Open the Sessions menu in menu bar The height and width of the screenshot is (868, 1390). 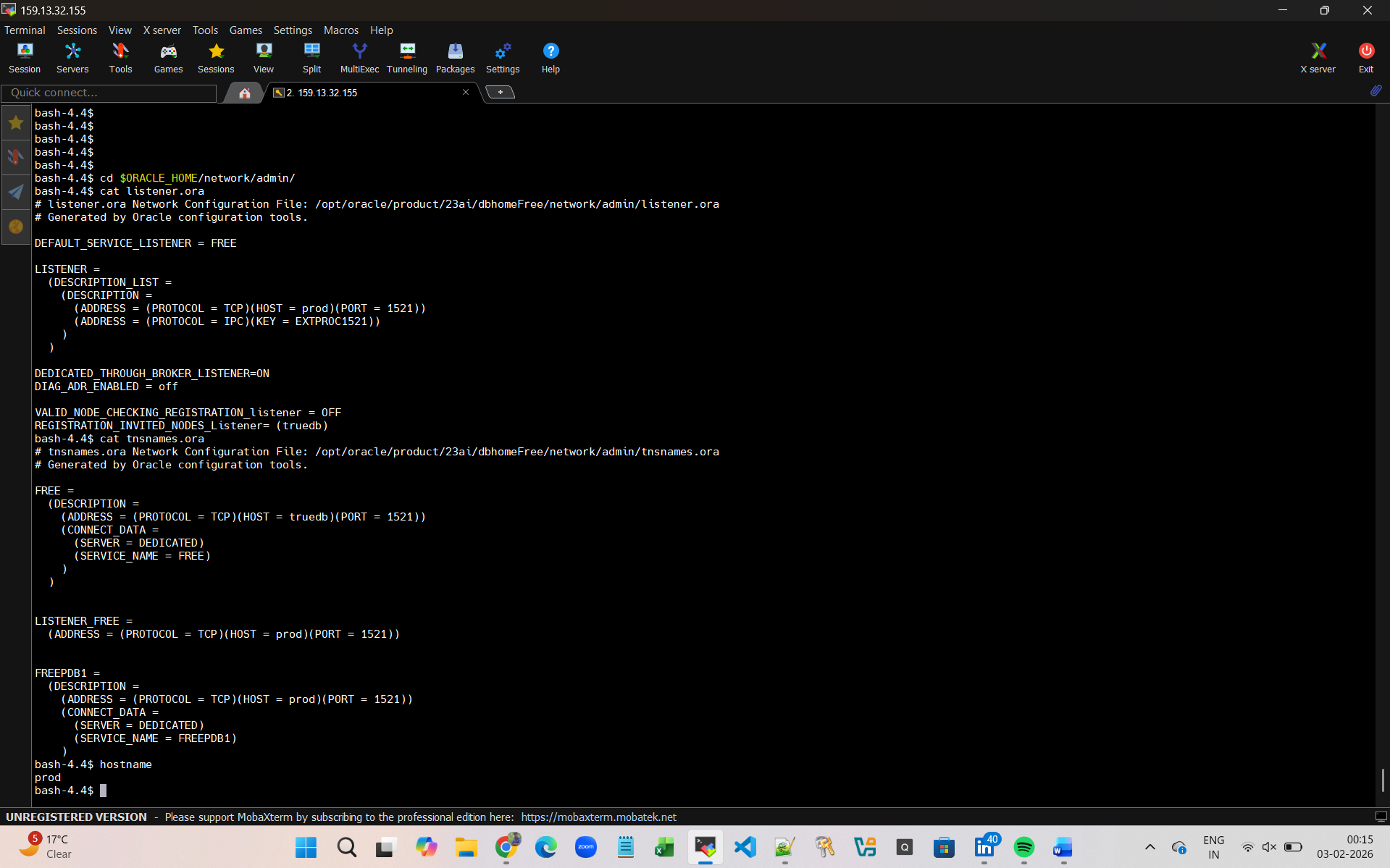point(77,30)
